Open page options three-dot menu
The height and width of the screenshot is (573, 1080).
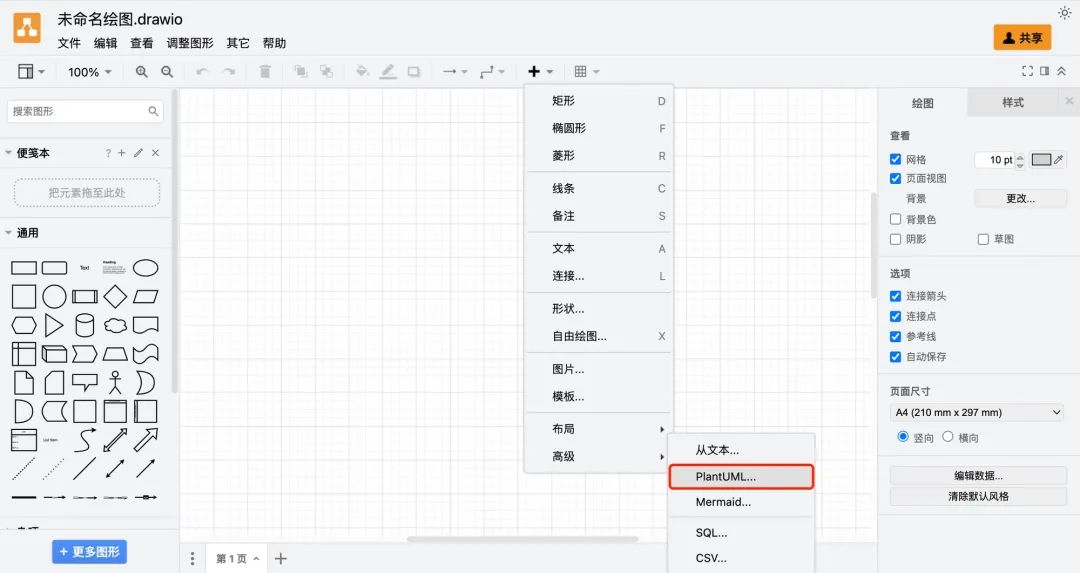tap(192, 559)
